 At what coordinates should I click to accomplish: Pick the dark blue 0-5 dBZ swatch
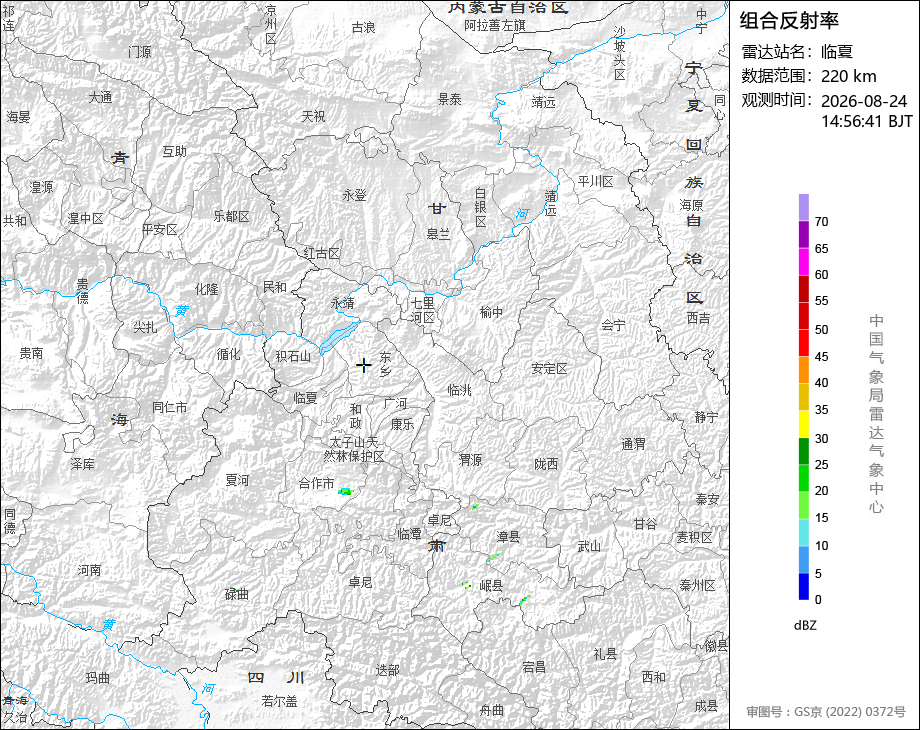point(804,586)
